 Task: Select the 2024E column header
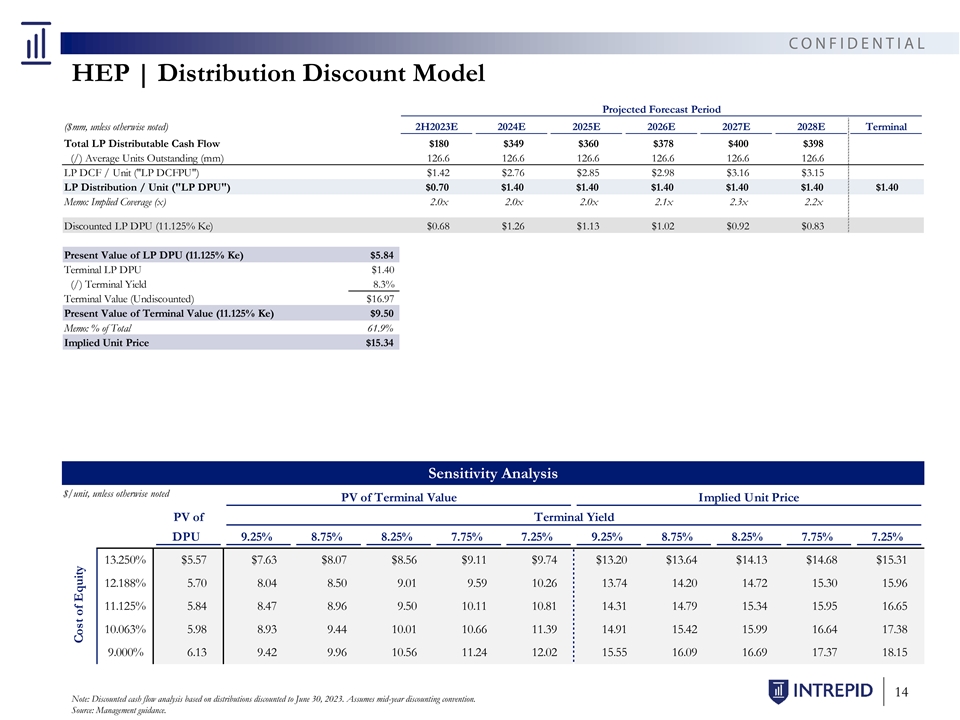pos(511,127)
